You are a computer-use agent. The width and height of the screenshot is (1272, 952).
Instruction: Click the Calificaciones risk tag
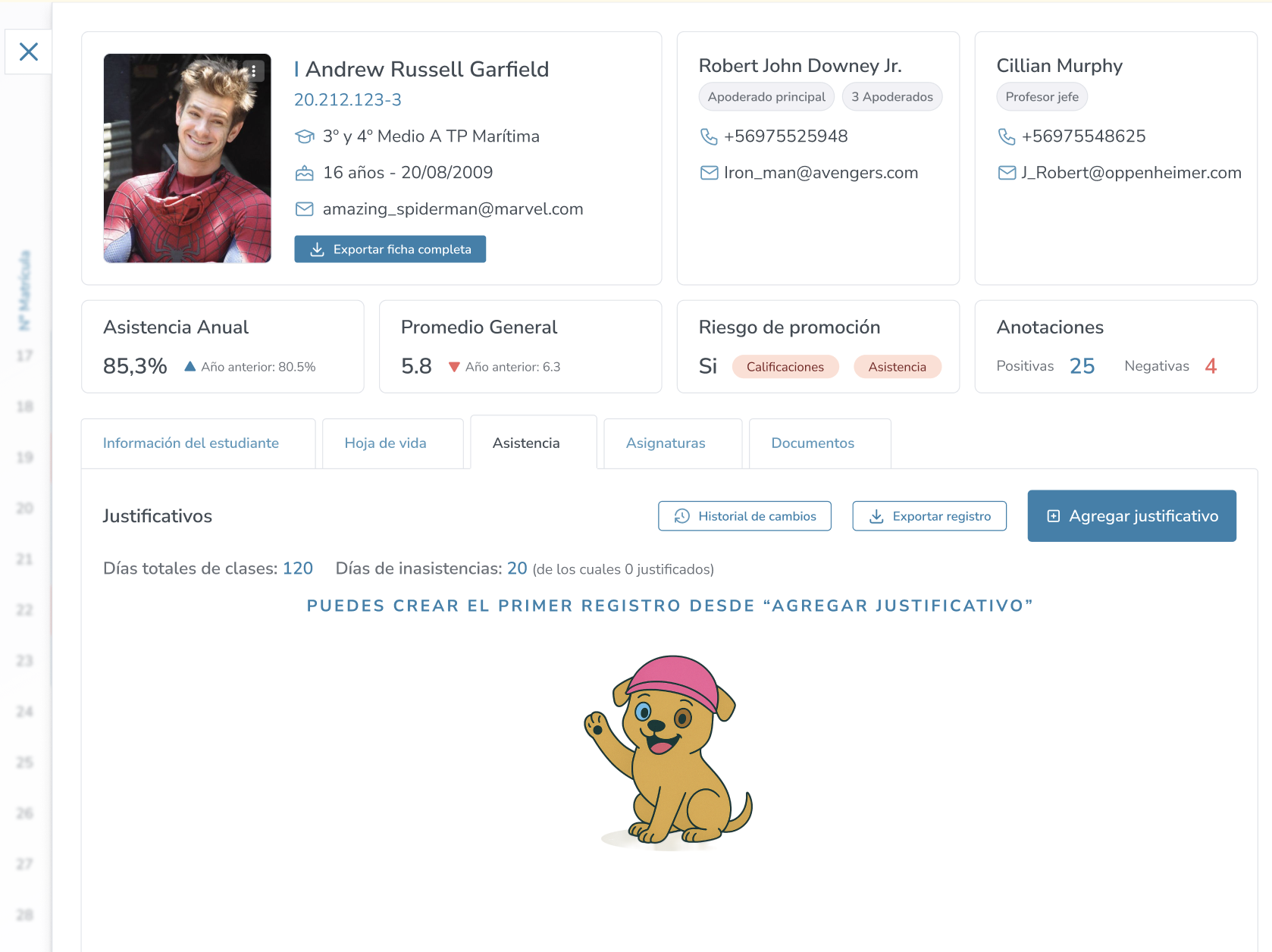click(785, 367)
